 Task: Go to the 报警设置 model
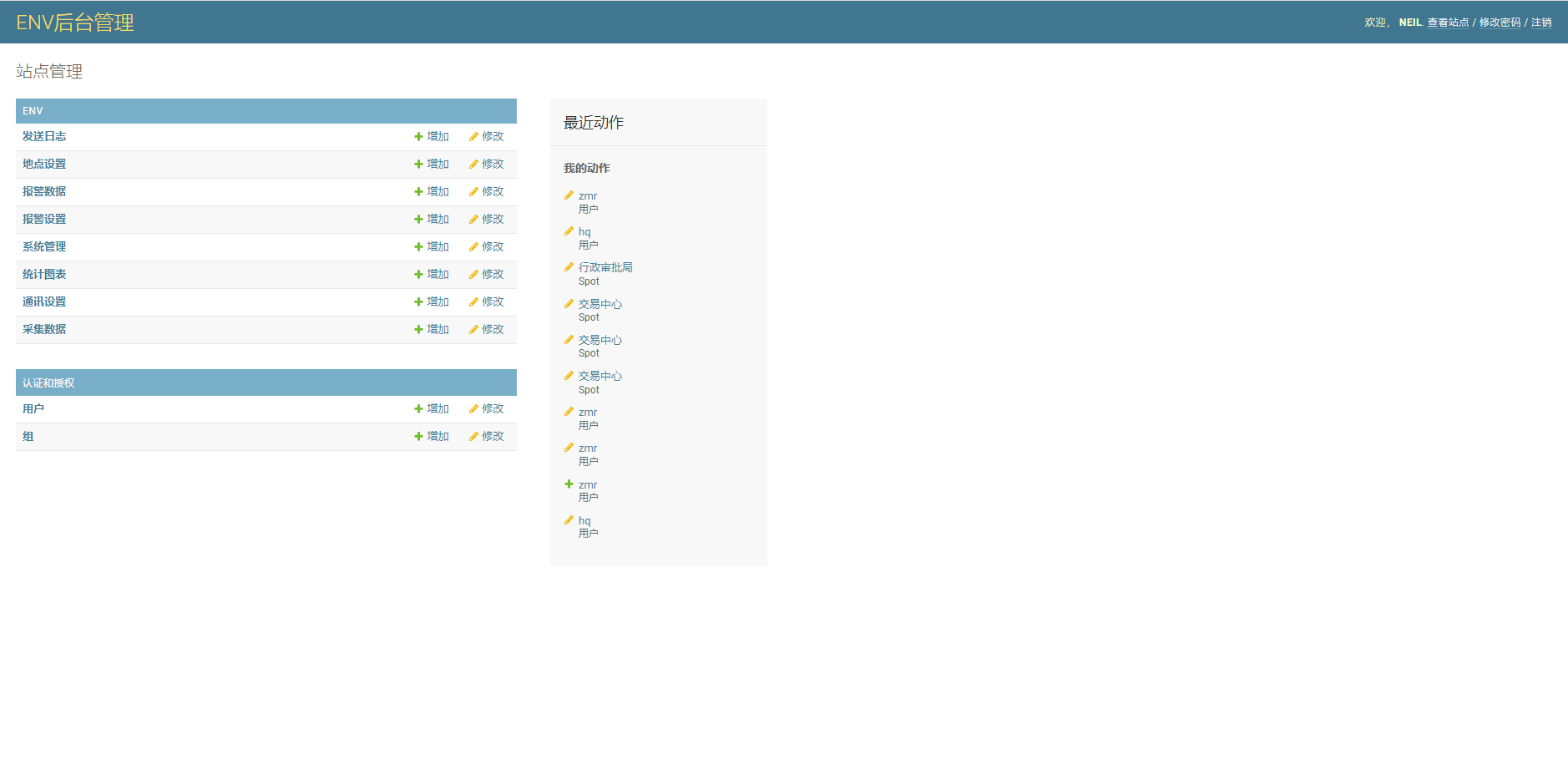(44, 220)
